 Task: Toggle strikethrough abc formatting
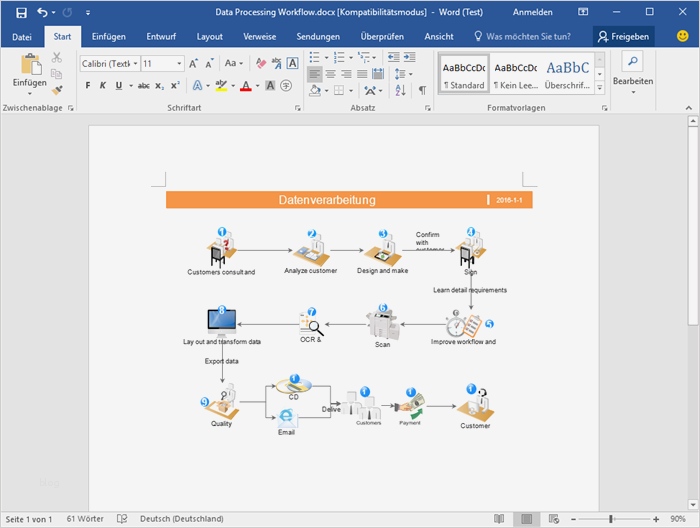click(x=143, y=86)
